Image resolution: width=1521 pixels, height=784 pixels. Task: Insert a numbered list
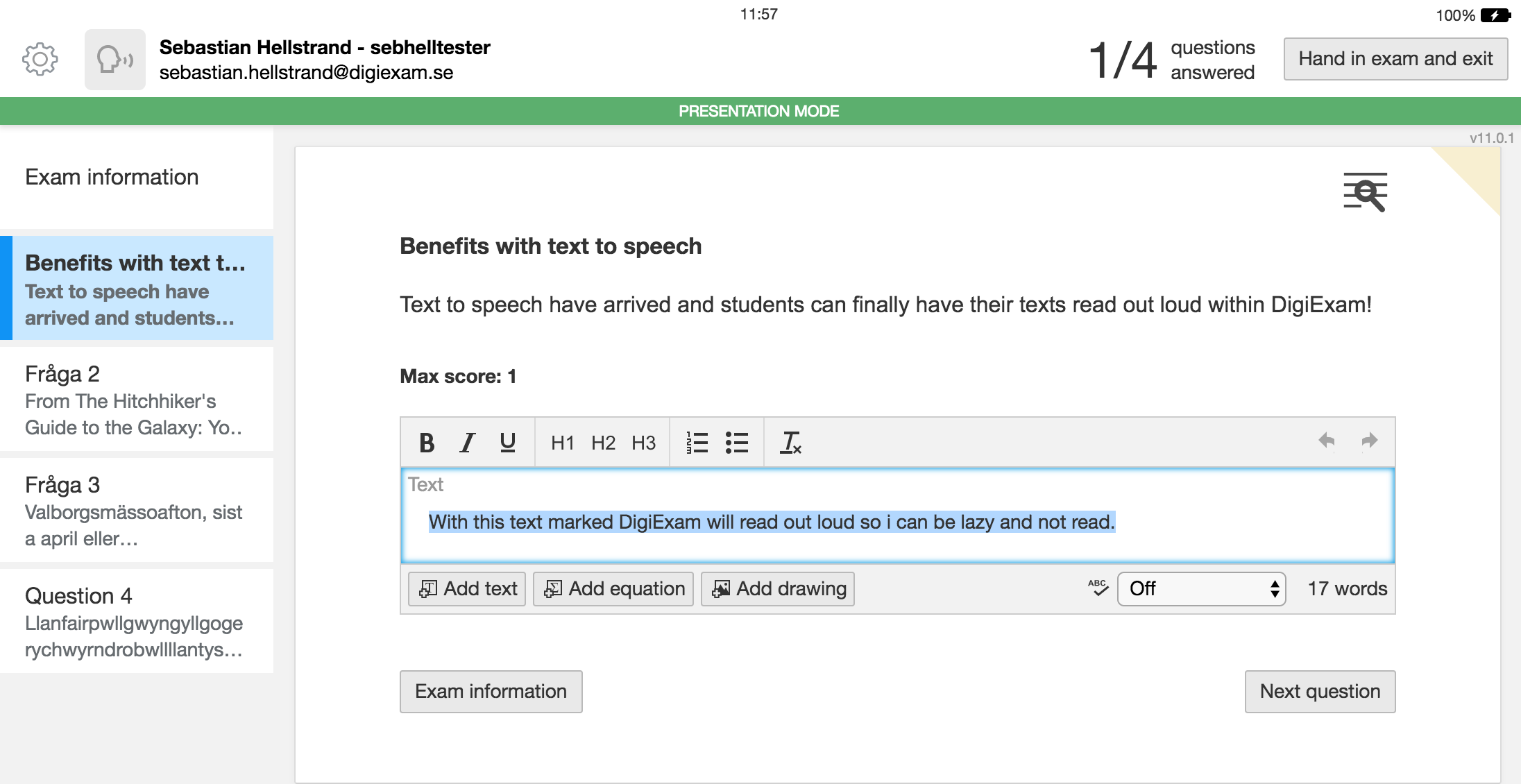point(697,442)
